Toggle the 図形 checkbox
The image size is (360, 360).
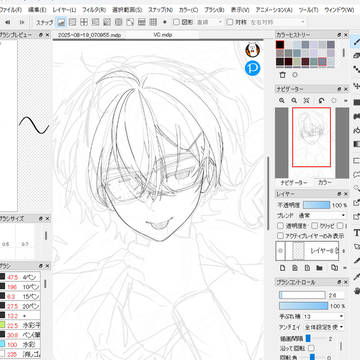[x=177, y=22]
